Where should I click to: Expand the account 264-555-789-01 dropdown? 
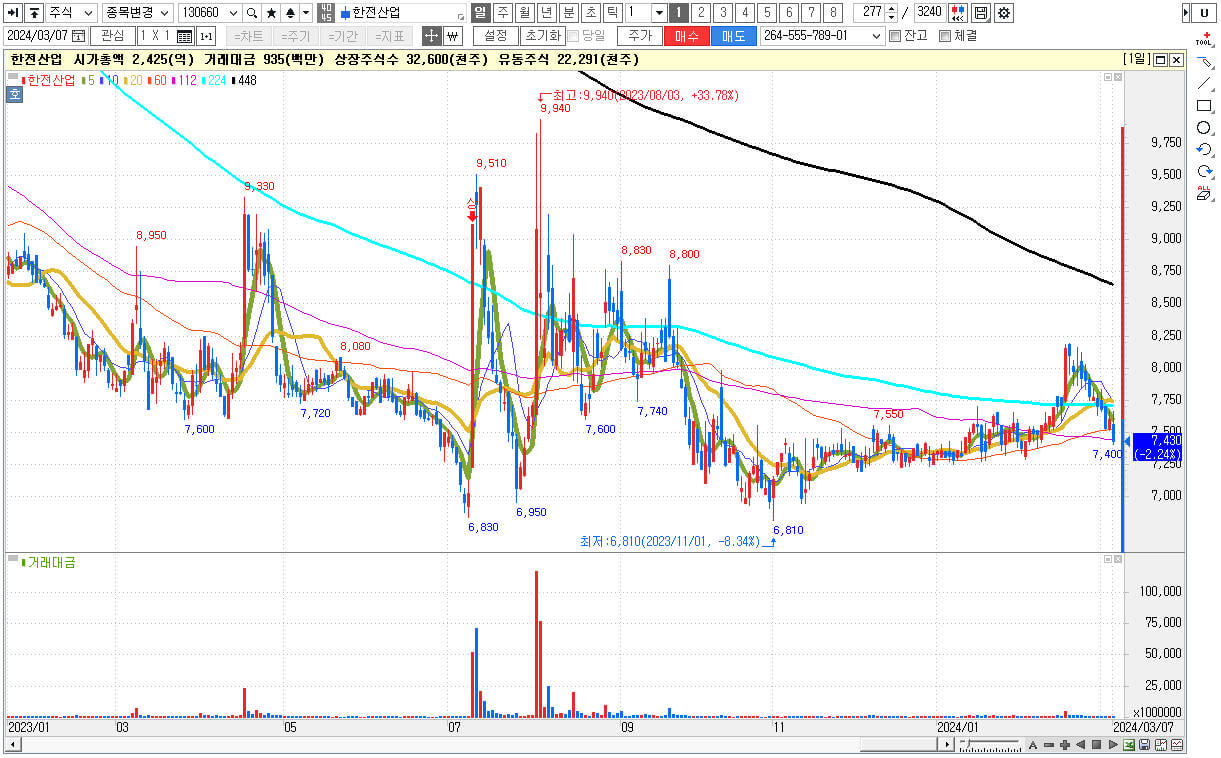click(877, 36)
